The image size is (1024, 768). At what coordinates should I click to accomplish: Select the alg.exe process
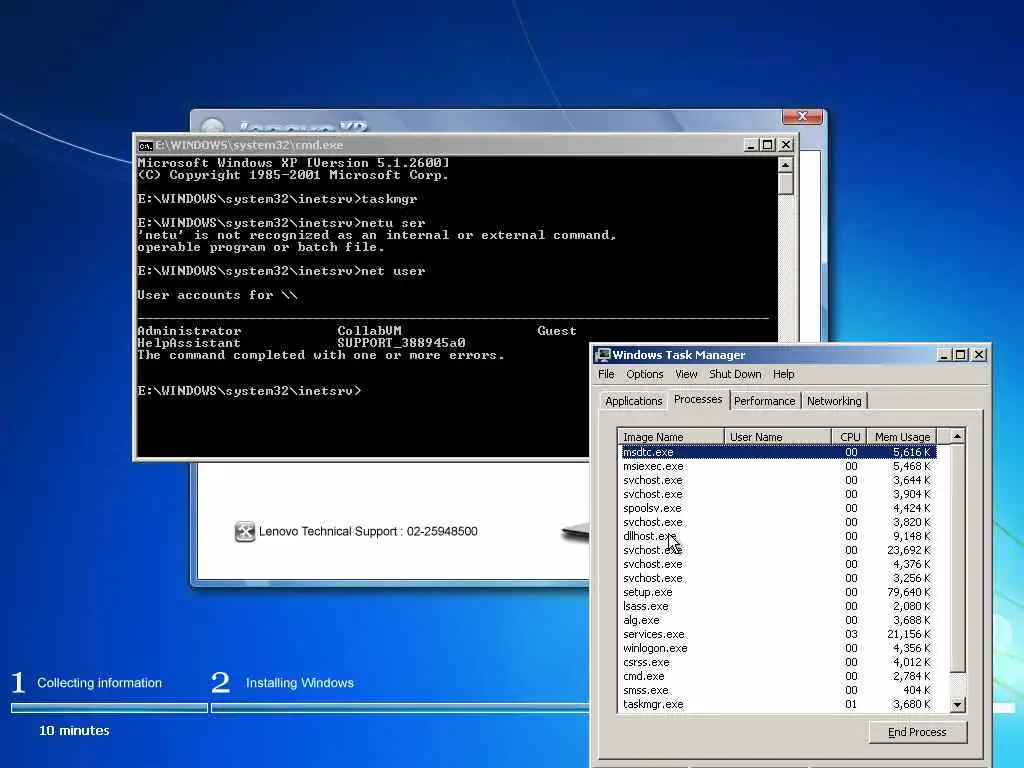click(641, 620)
